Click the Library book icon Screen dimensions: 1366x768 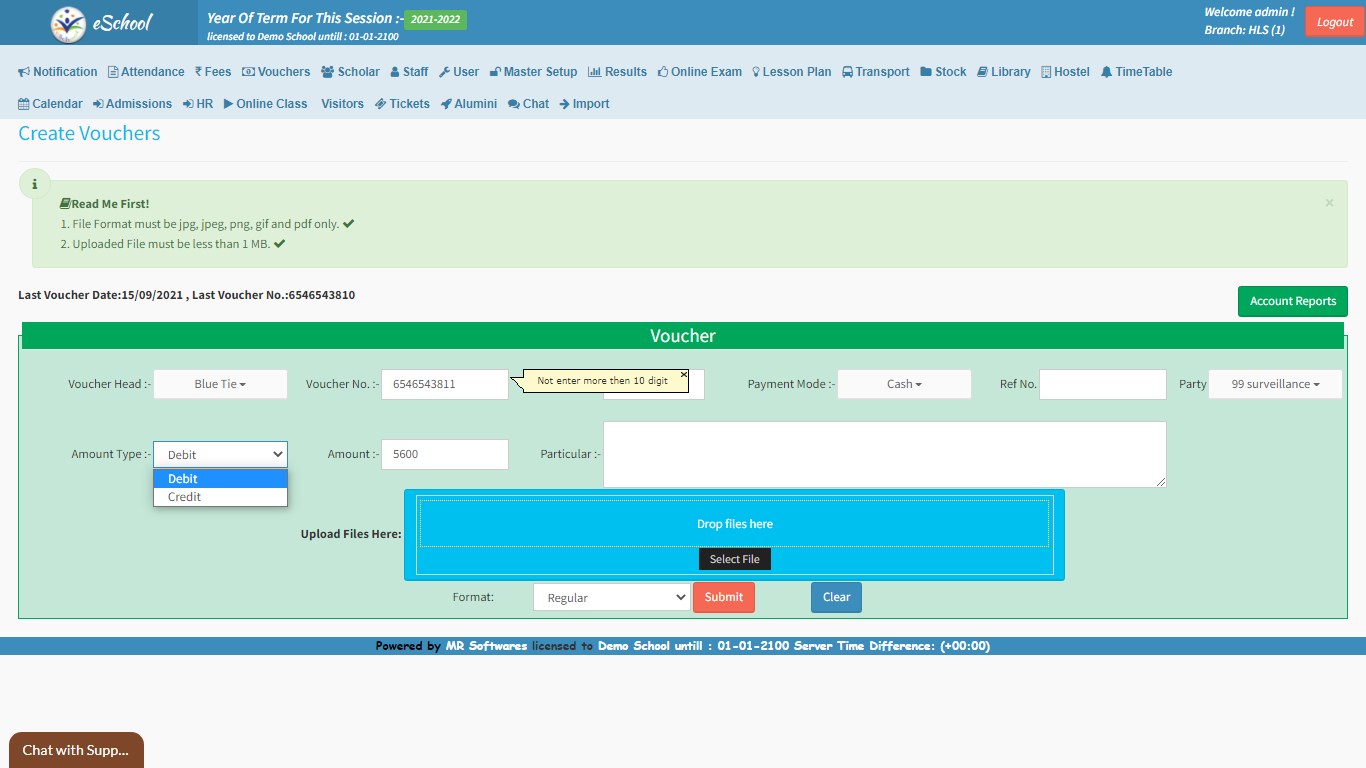(x=982, y=72)
